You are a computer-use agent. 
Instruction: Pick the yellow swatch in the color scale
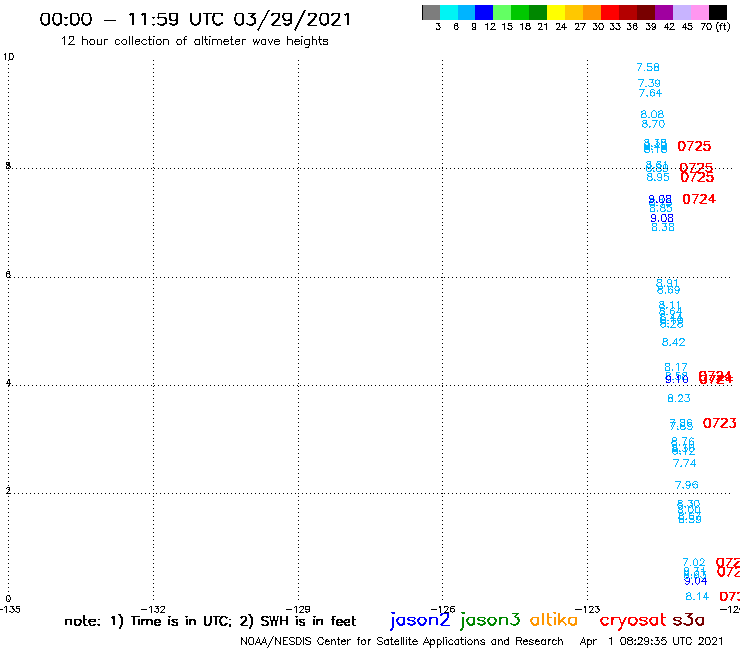point(556,12)
